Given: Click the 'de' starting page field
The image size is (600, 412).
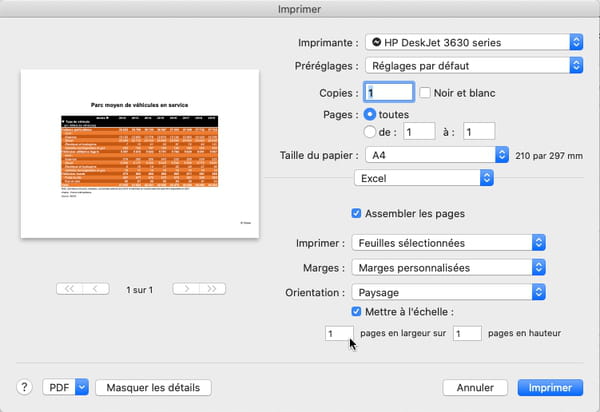Looking at the screenshot, I should [419, 132].
